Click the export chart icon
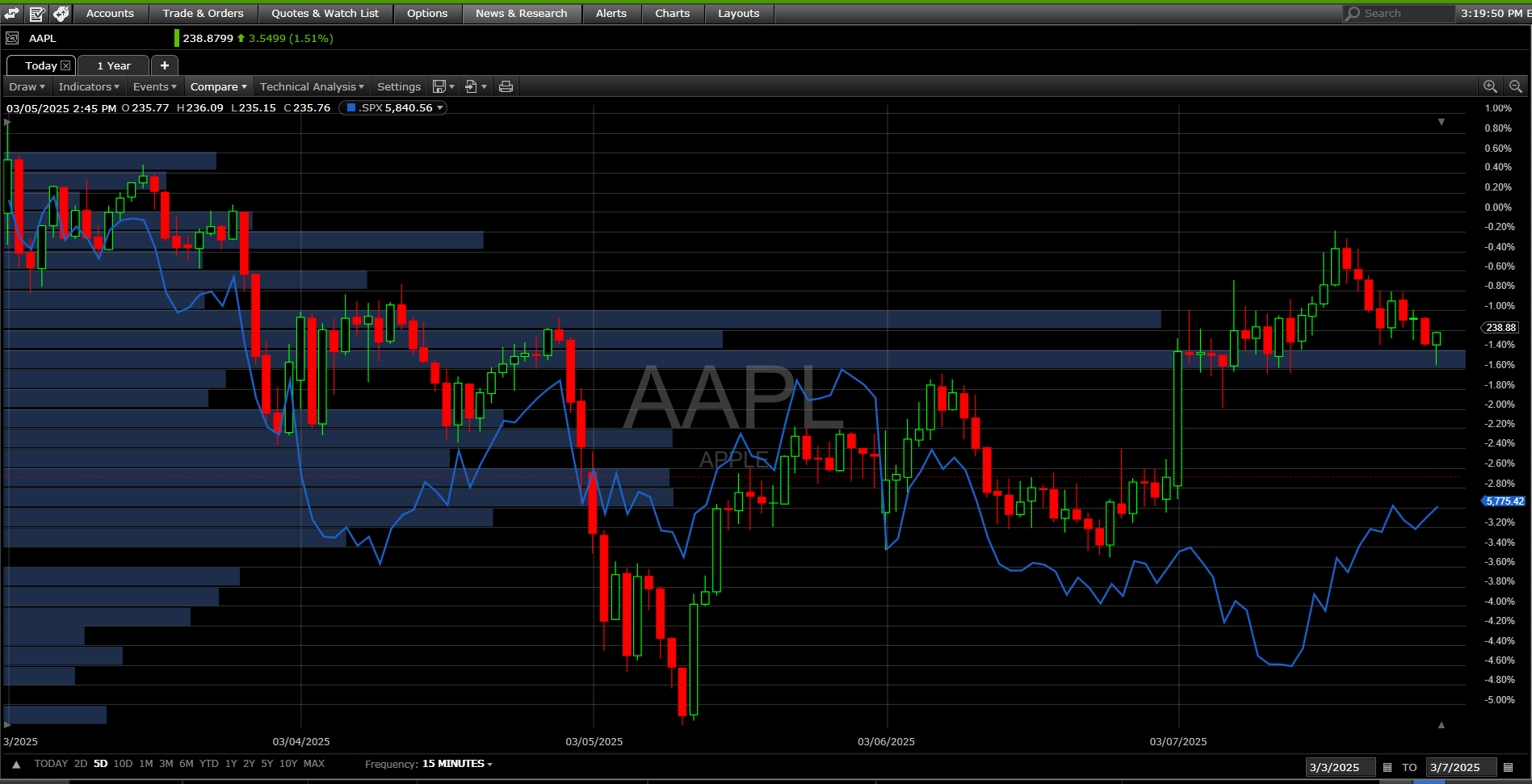Image resolution: width=1532 pixels, height=784 pixels. (x=472, y=86)
